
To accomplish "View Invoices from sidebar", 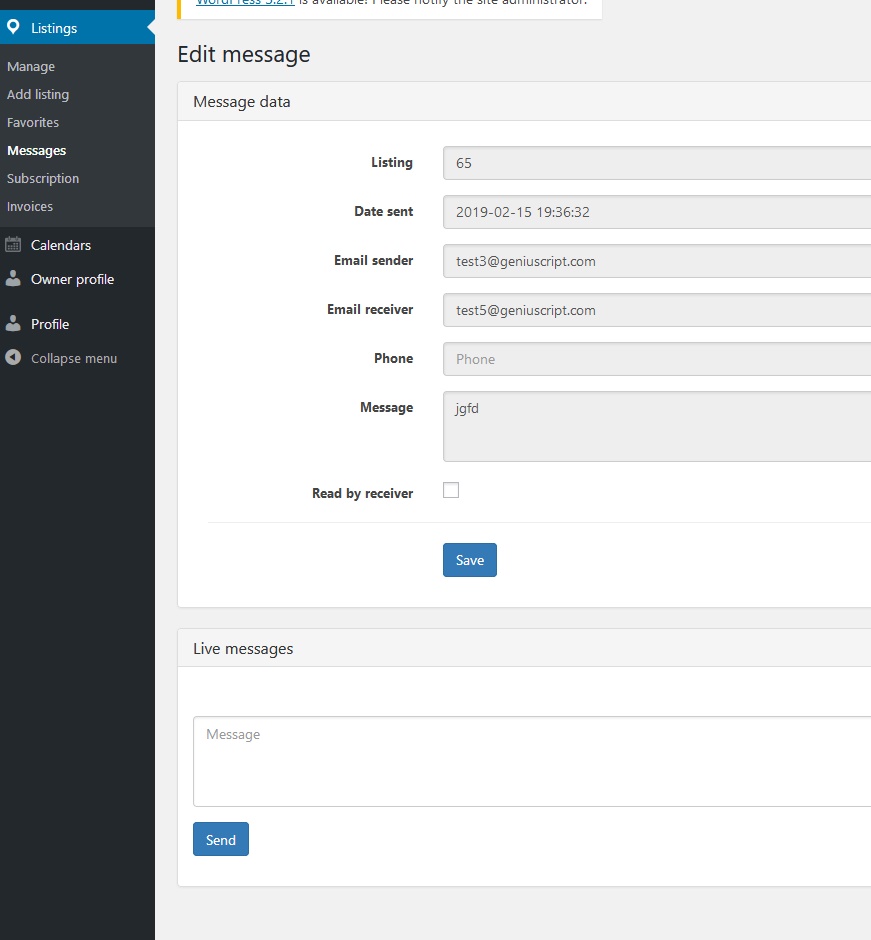I will (x=30, y=206).
